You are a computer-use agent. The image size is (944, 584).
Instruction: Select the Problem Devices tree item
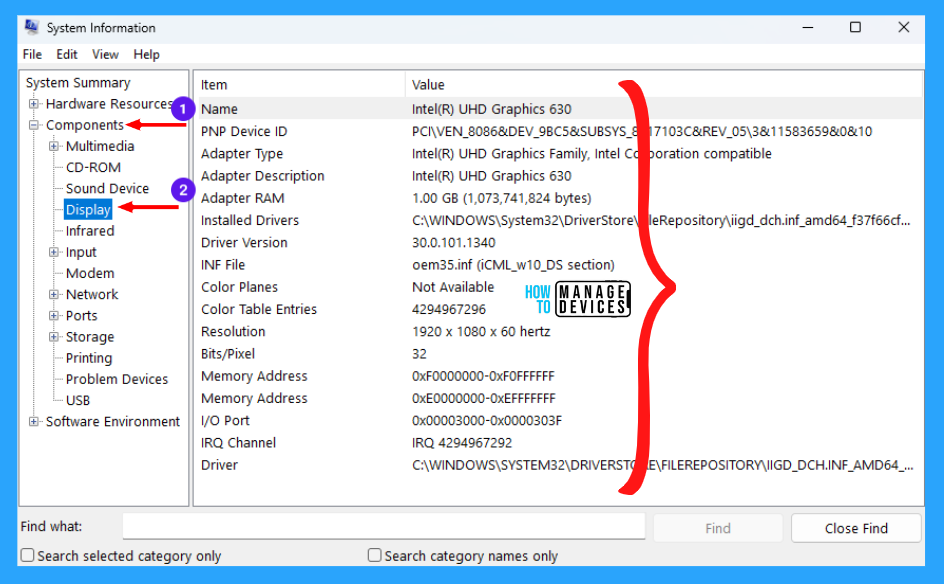point(117,379)
